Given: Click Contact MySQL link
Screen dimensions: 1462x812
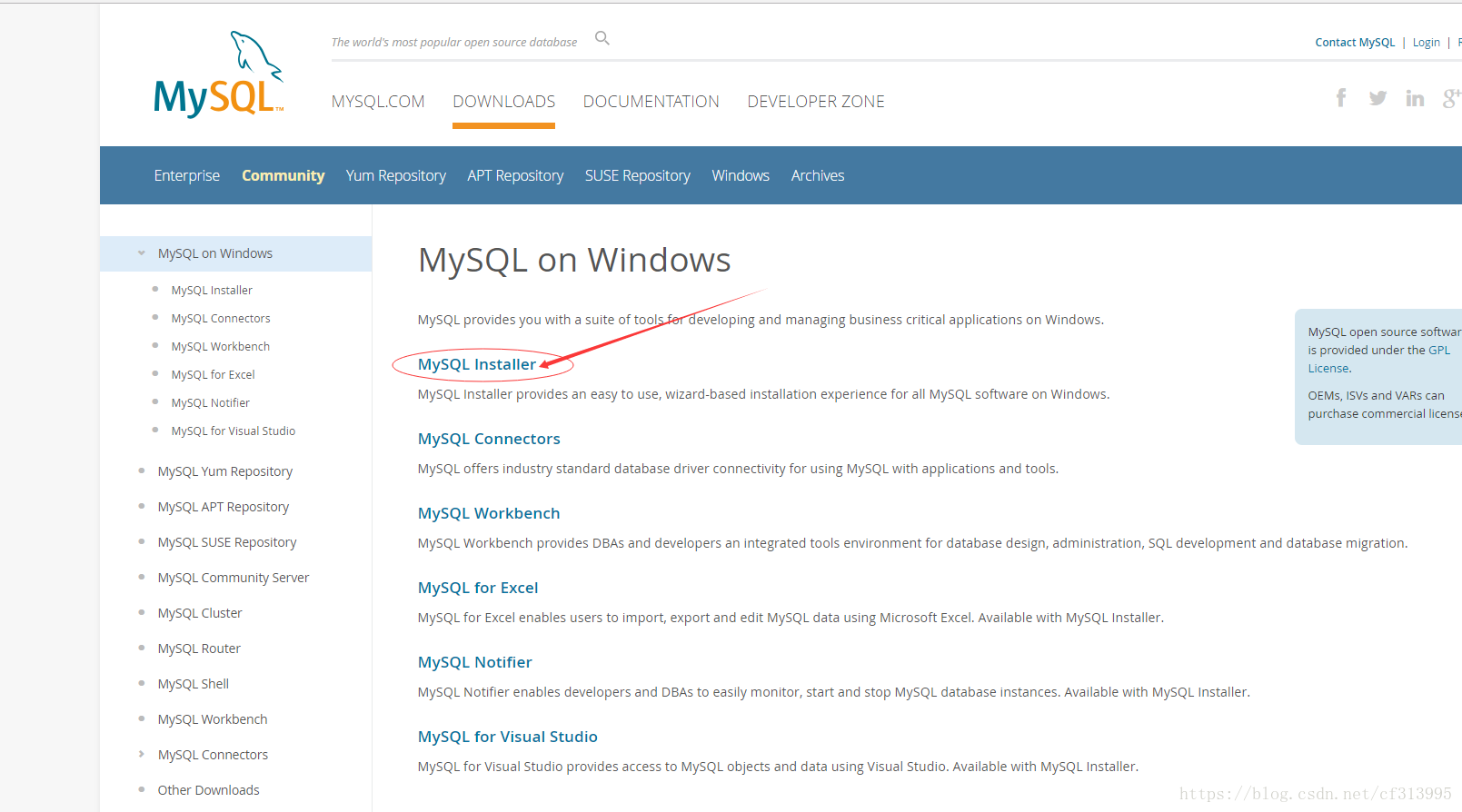Looking at the screenshot, I should point(1355,43).
